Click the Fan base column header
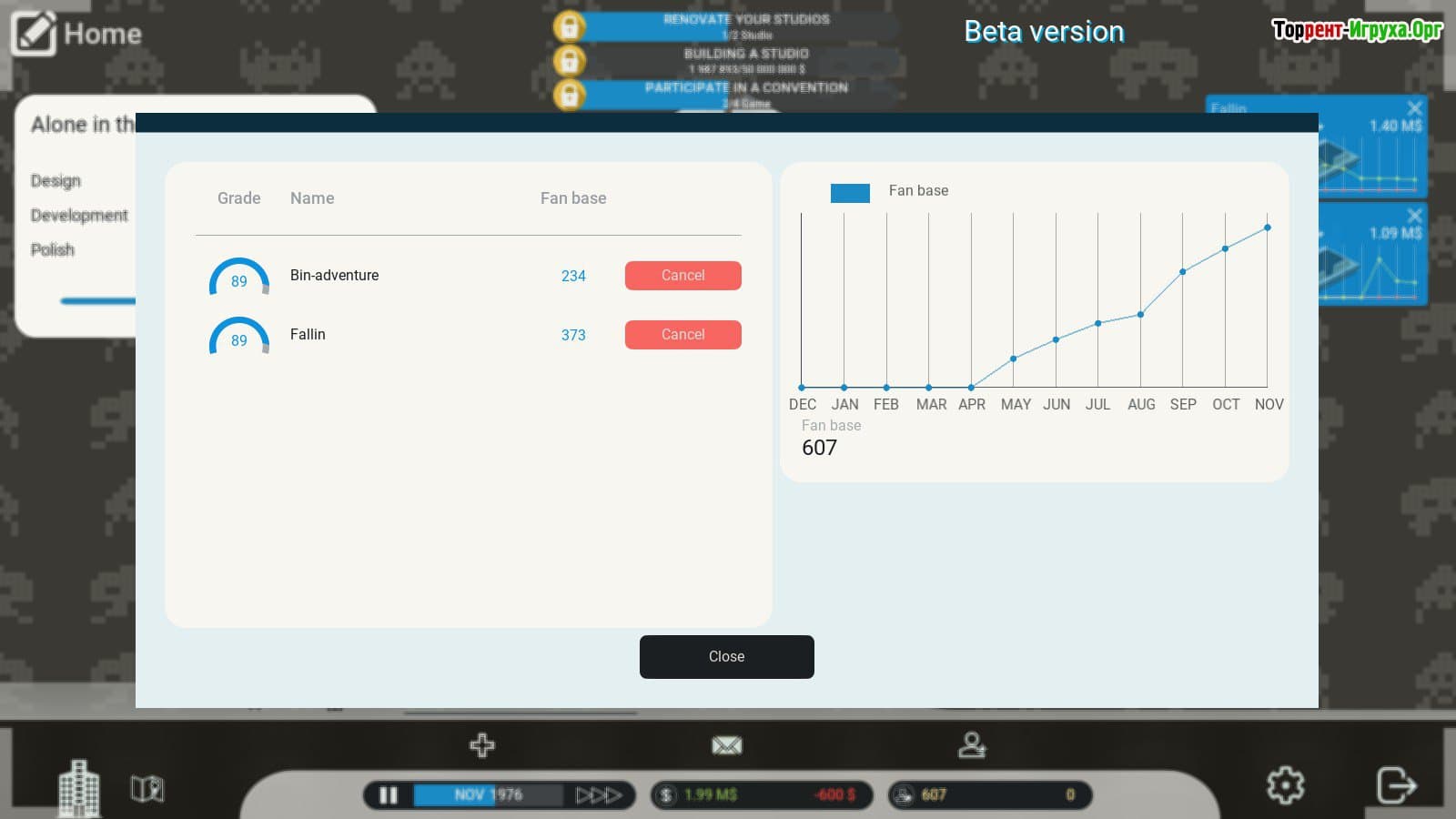The image size is (1456, 819). tap(572, 198)
